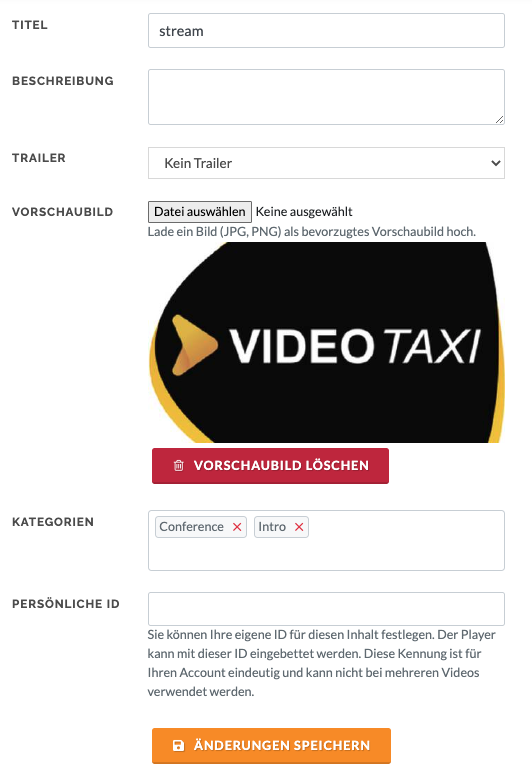
Task: Click the Intro tag label
Action: [x=272, y=527]
